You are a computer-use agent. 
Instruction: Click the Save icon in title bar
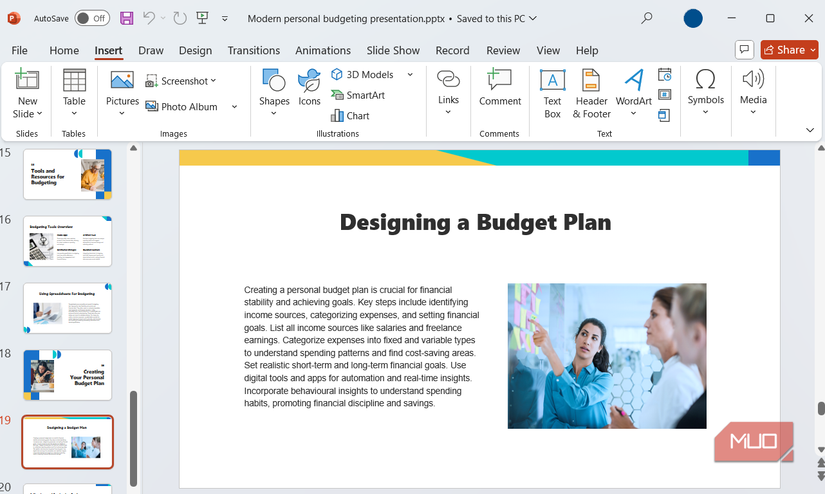[126, 18]
